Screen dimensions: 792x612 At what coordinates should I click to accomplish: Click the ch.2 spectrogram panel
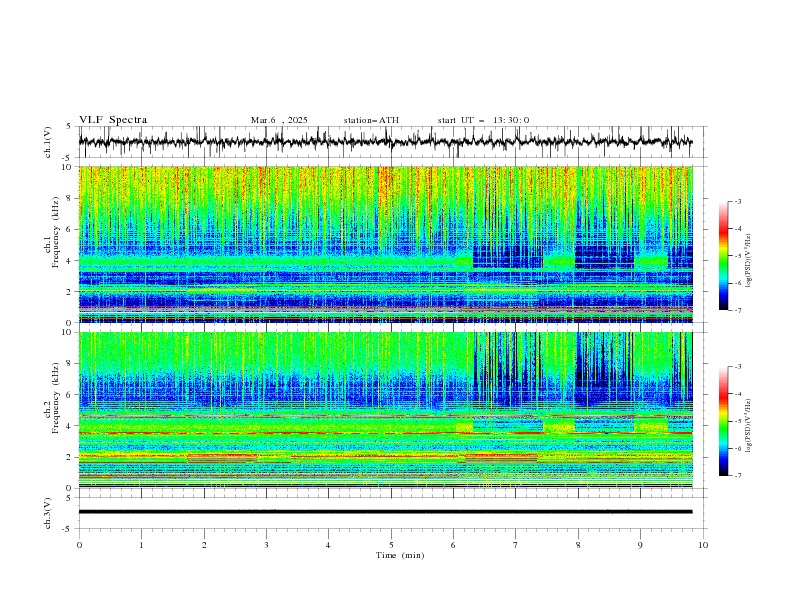pos(385,410)
